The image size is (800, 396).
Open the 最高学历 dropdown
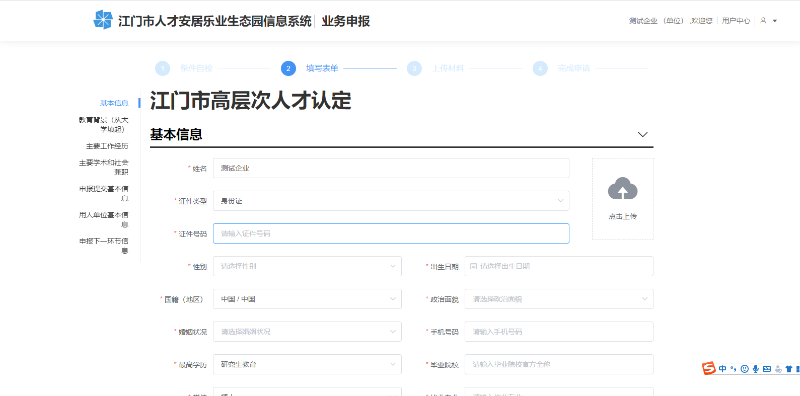307,364
